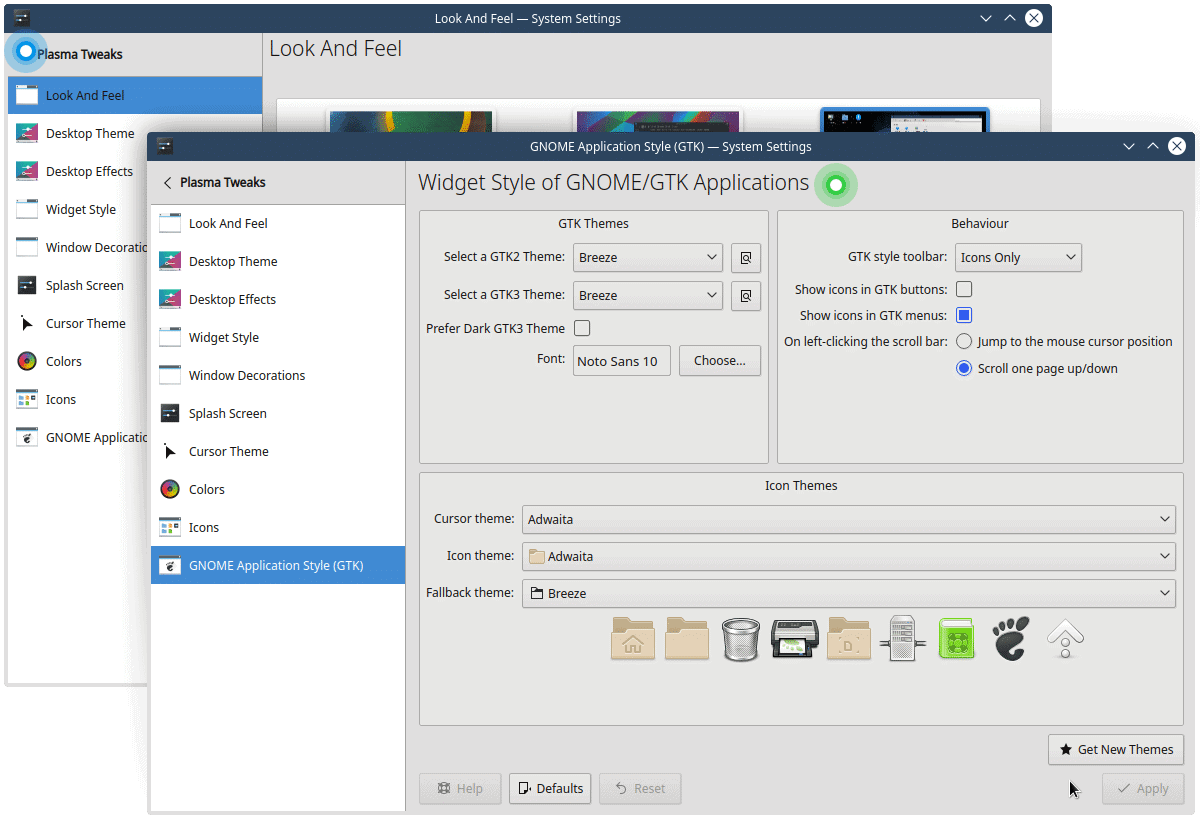Pick the blue-highlighted theme thumbnail in Look And Feel window
The image size is (1200, 820).
coord(905,120)
